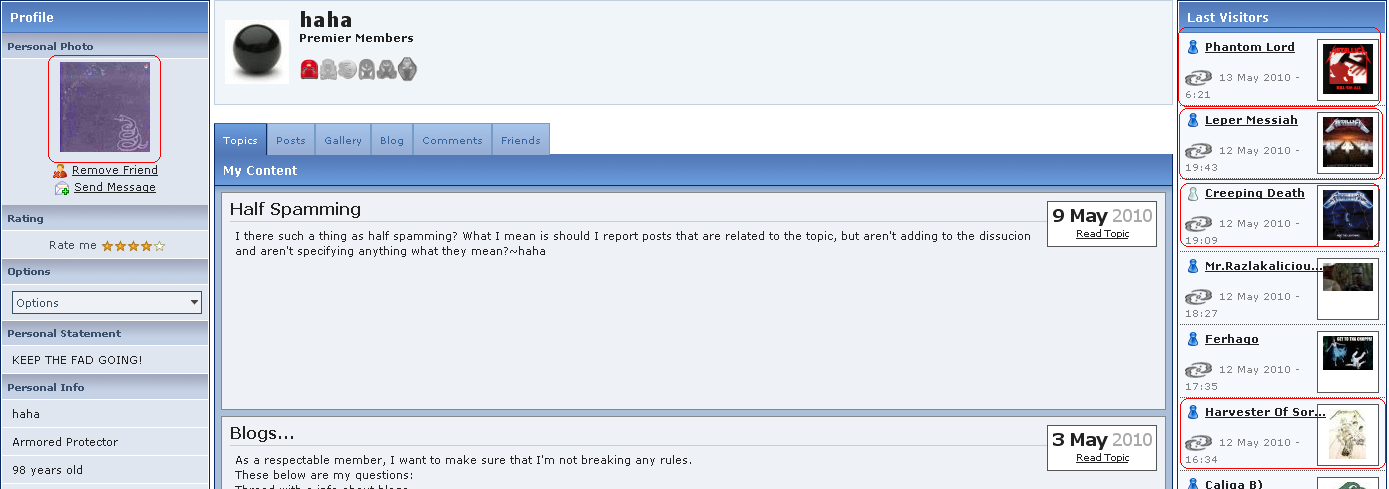Open Read Topic for Half Spamming
This screenshot has width=1389, height=489.
pyautogui.click(x=1102, y=234)
